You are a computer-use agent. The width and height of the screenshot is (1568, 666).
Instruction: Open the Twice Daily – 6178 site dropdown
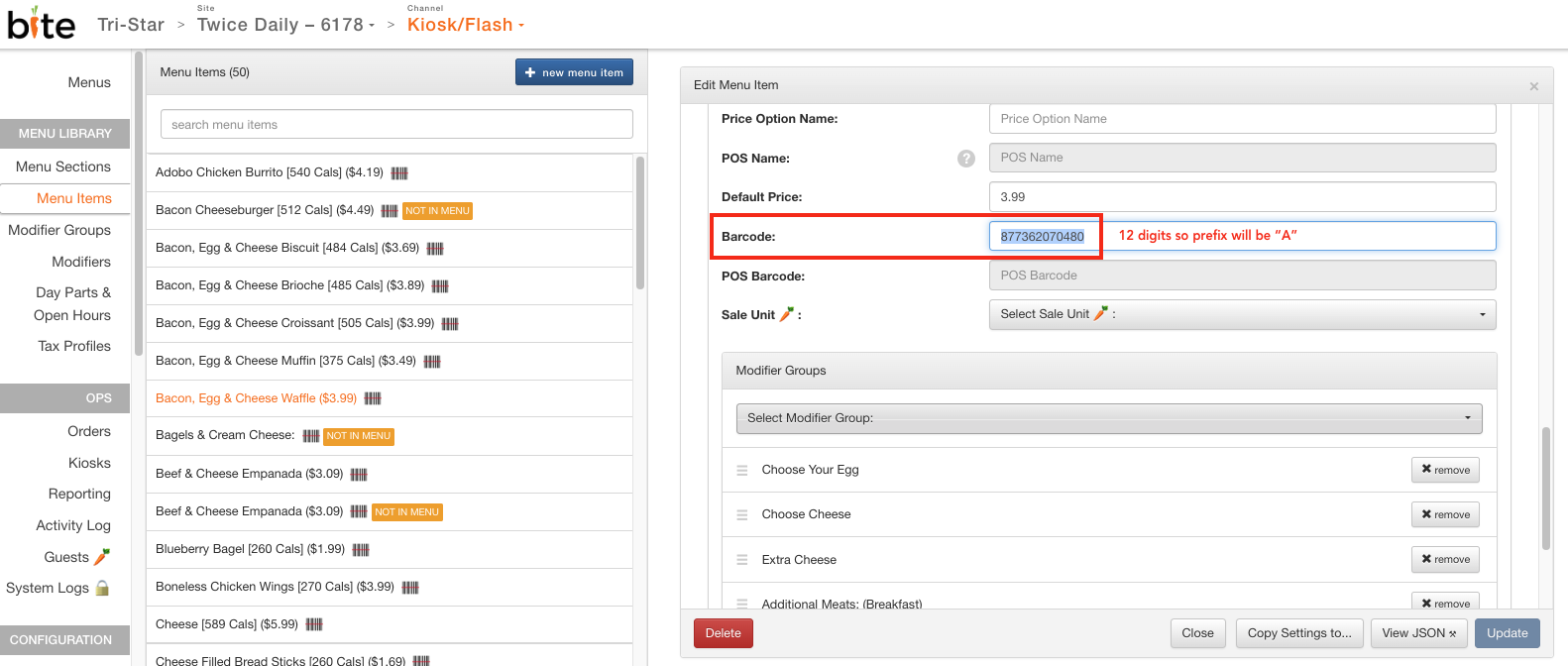tap(285, 25)
